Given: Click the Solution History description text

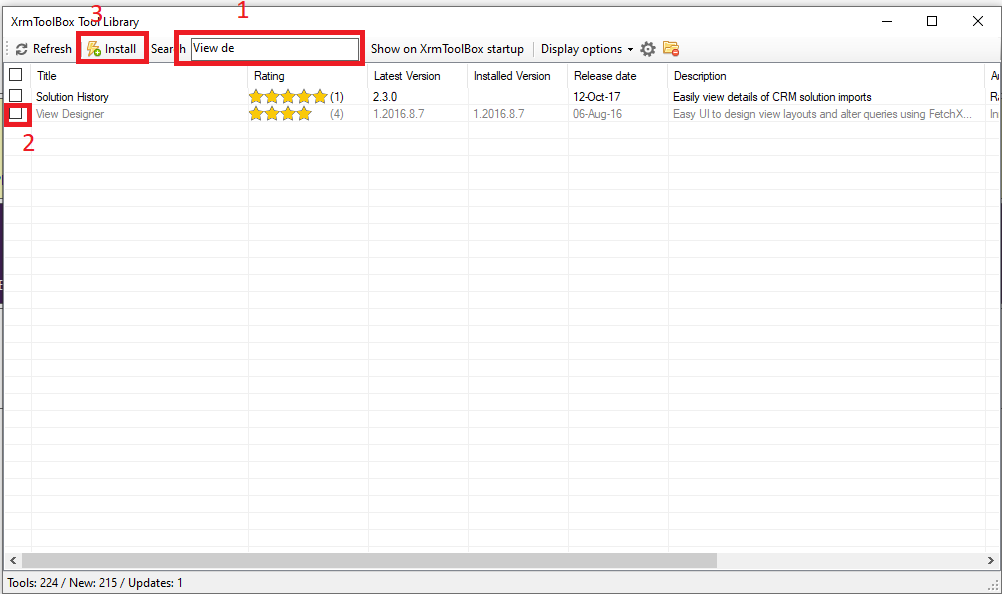Looking at the screenshot, I should [772, 97].
